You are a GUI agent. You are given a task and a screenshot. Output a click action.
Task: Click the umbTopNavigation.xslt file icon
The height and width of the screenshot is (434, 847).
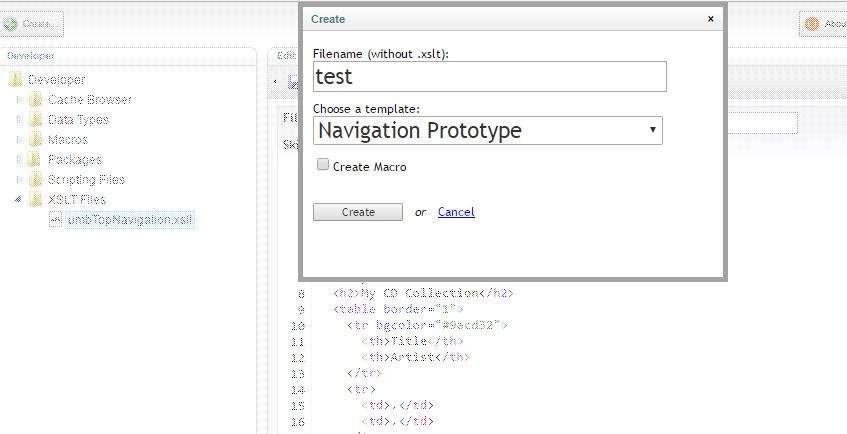click(x=56, y=220)
